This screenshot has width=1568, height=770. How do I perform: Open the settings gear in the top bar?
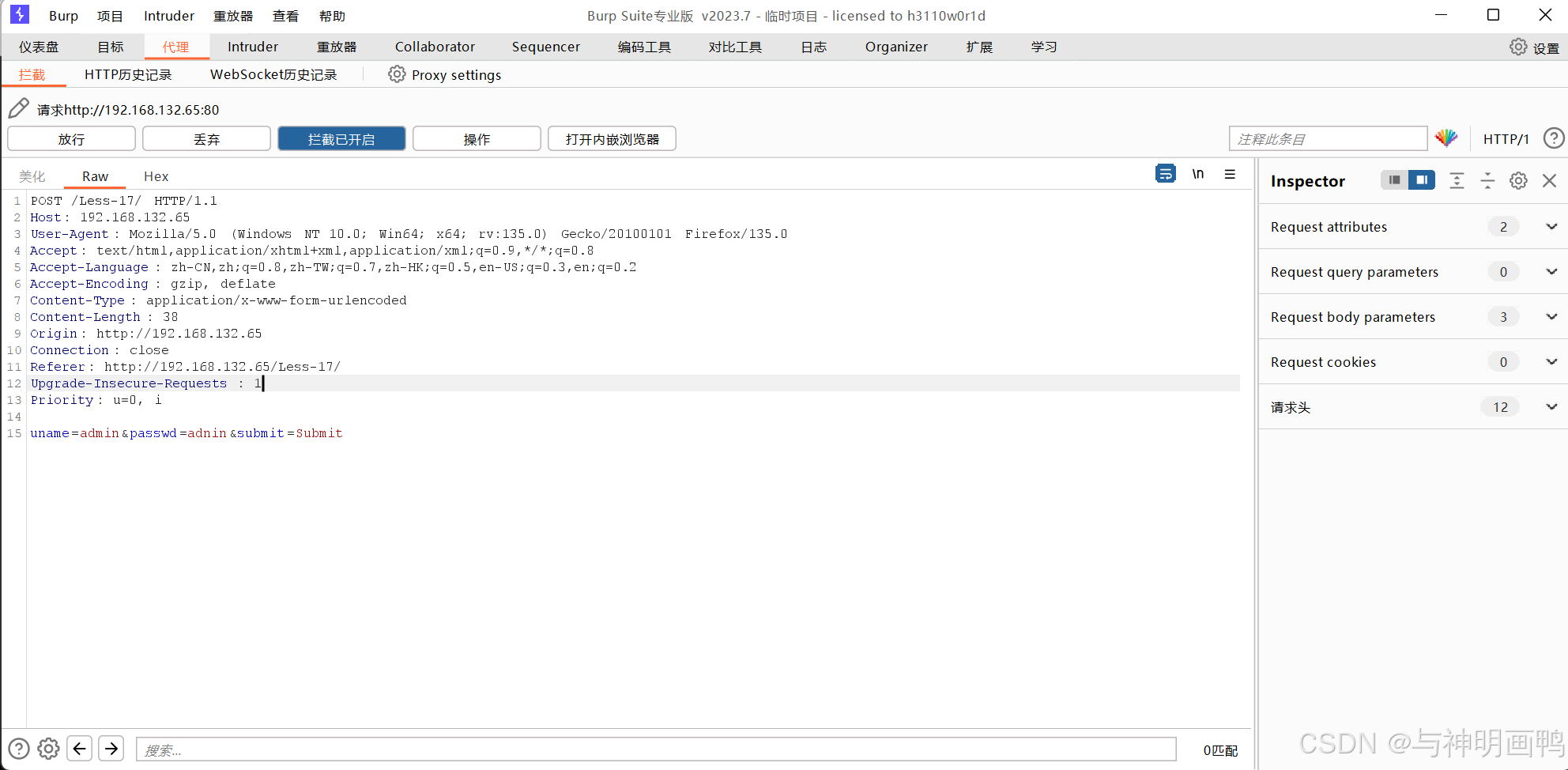[1518, 47]
